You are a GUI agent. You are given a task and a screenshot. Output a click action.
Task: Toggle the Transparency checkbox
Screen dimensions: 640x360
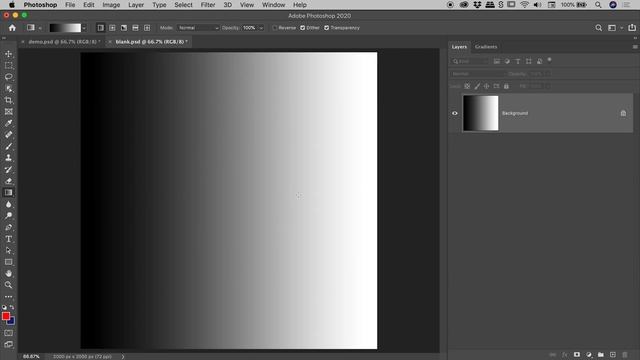(x=327, y=28)
